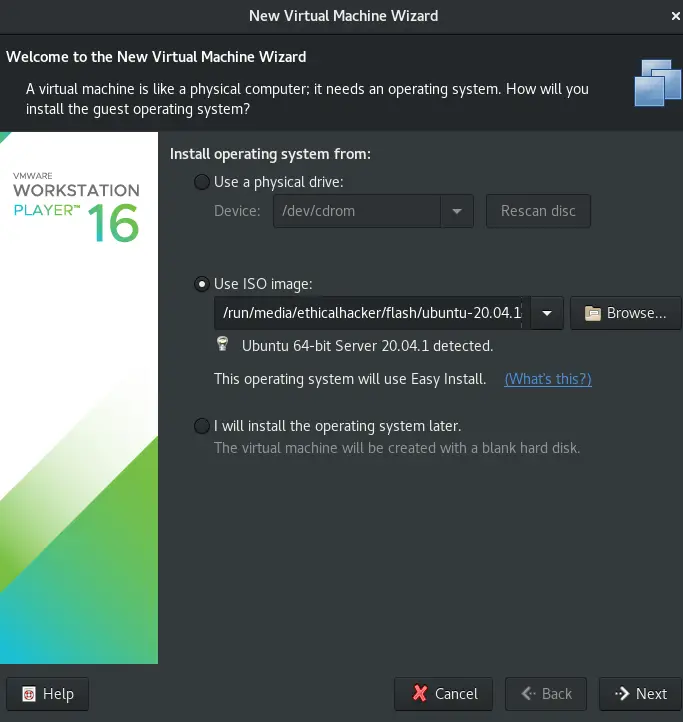Click the lightbulb hint icon
Viewport: 683px width, 722px height.
(222, 344)
